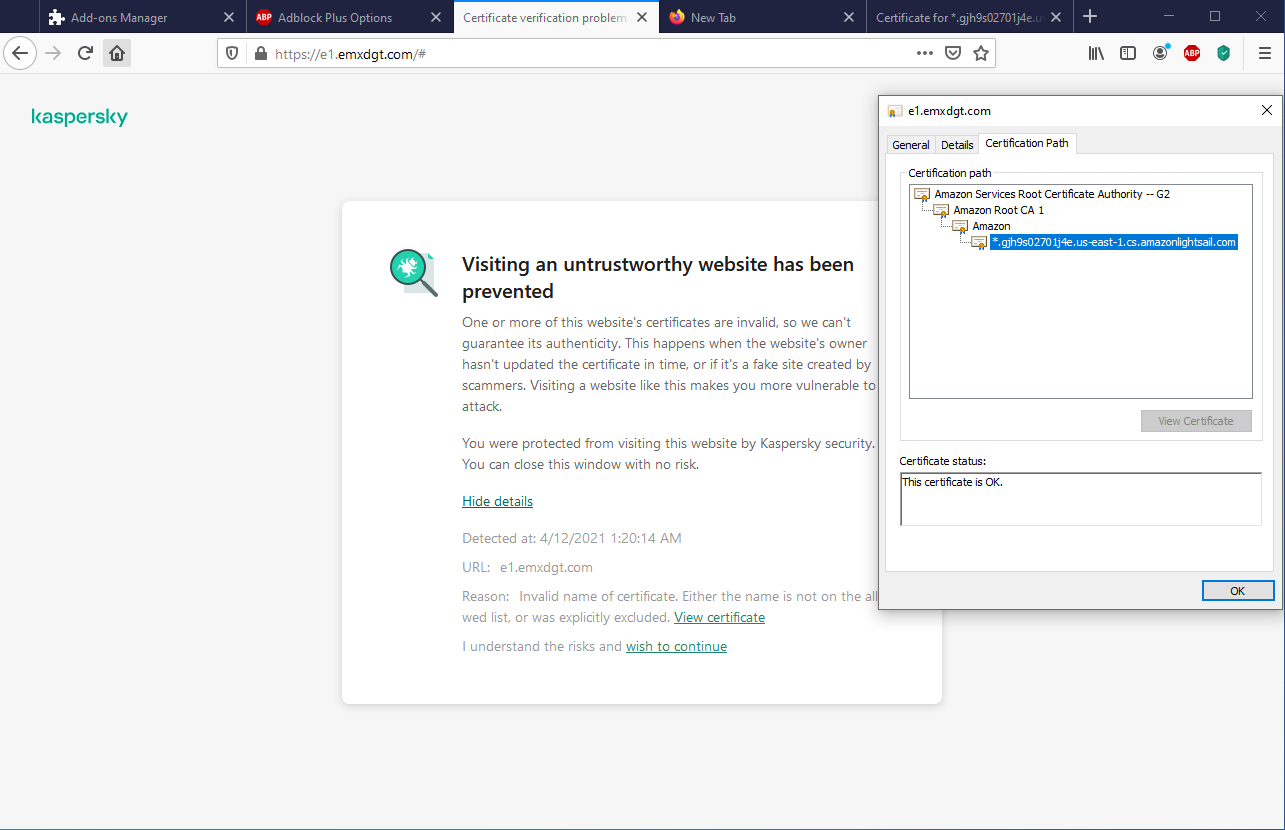Click the Hide details link

click(x=497, y=501)
